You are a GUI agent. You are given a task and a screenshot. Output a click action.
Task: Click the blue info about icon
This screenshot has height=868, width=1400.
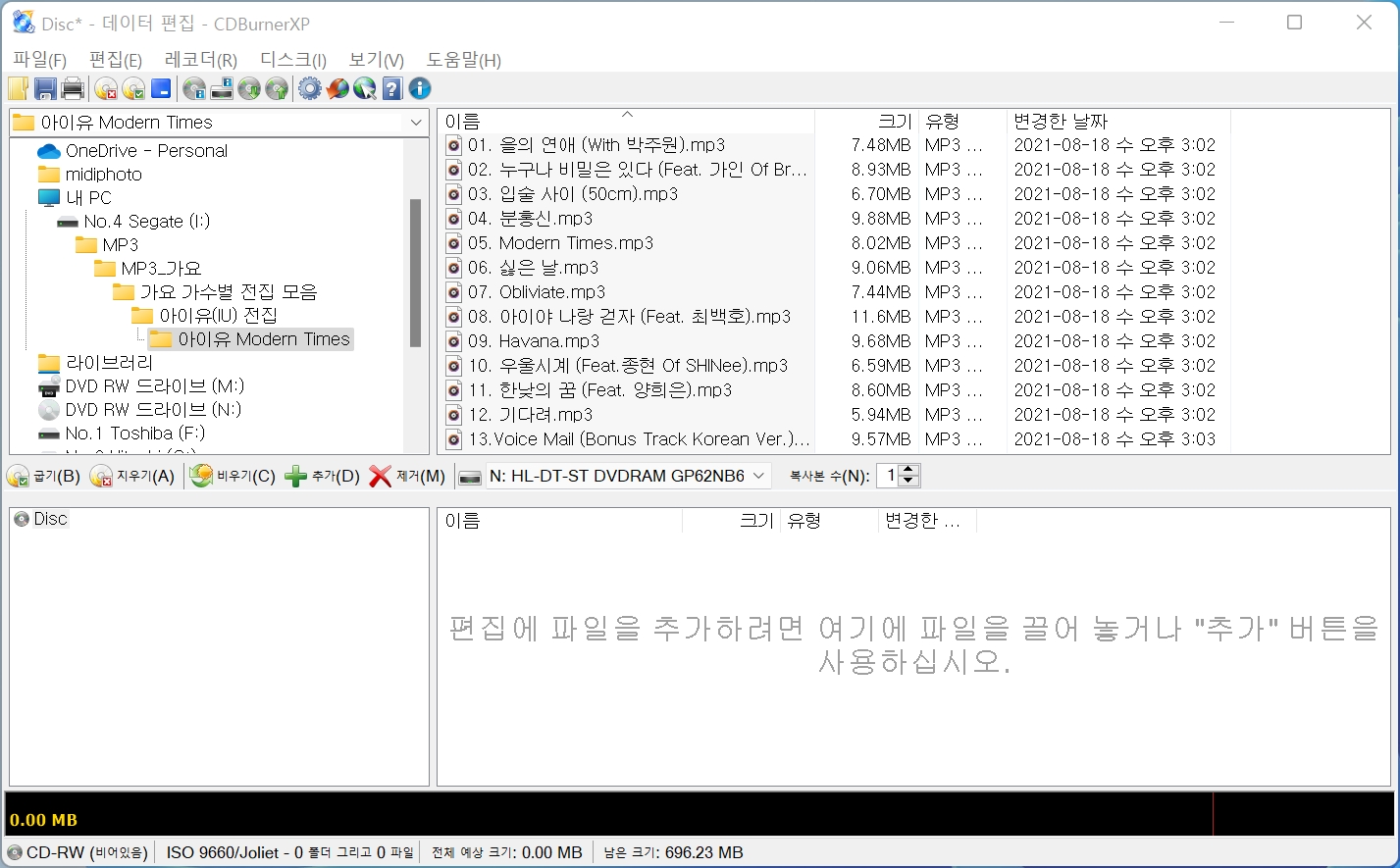(420, 89)
